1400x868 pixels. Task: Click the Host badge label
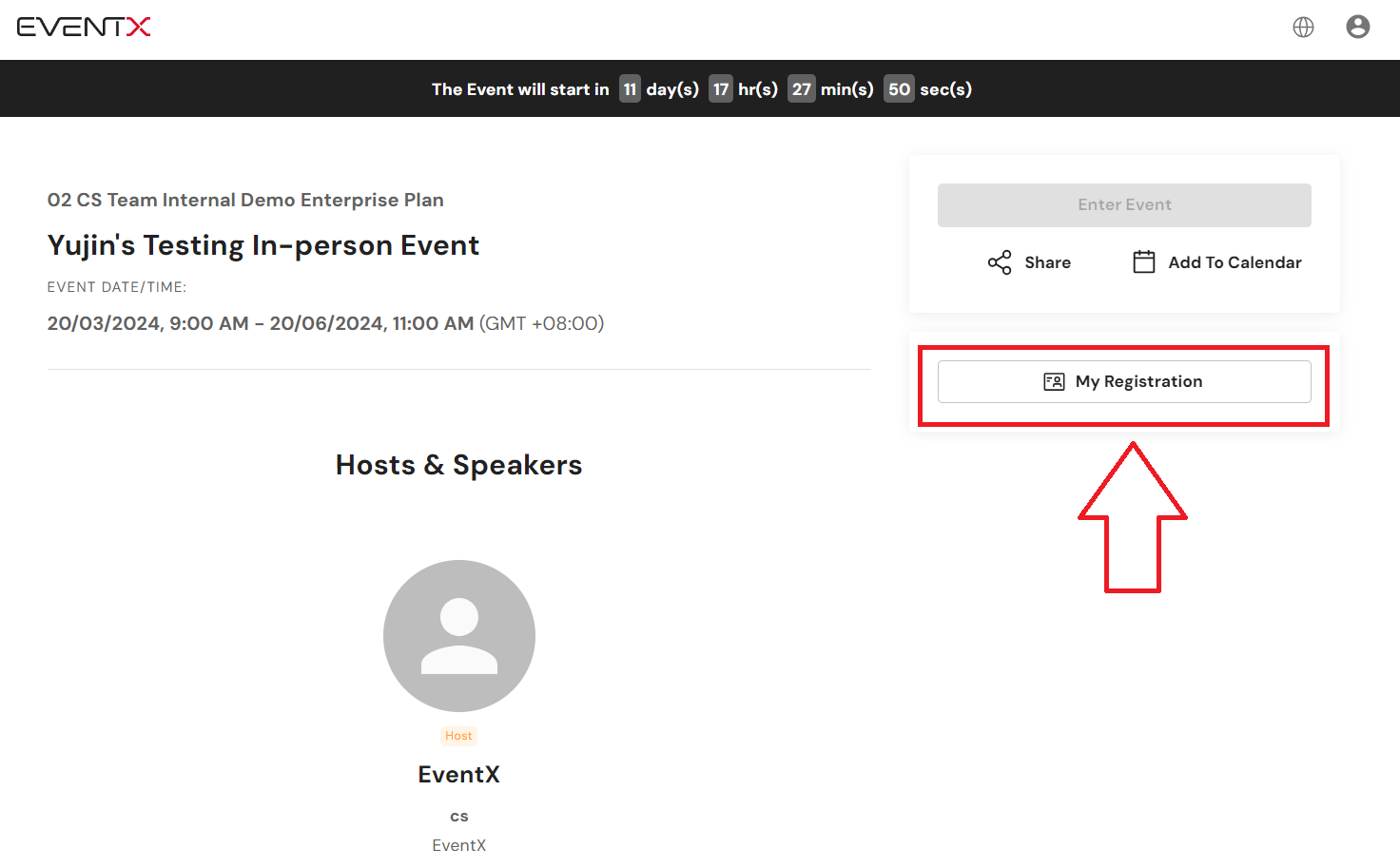pos(458,736)
